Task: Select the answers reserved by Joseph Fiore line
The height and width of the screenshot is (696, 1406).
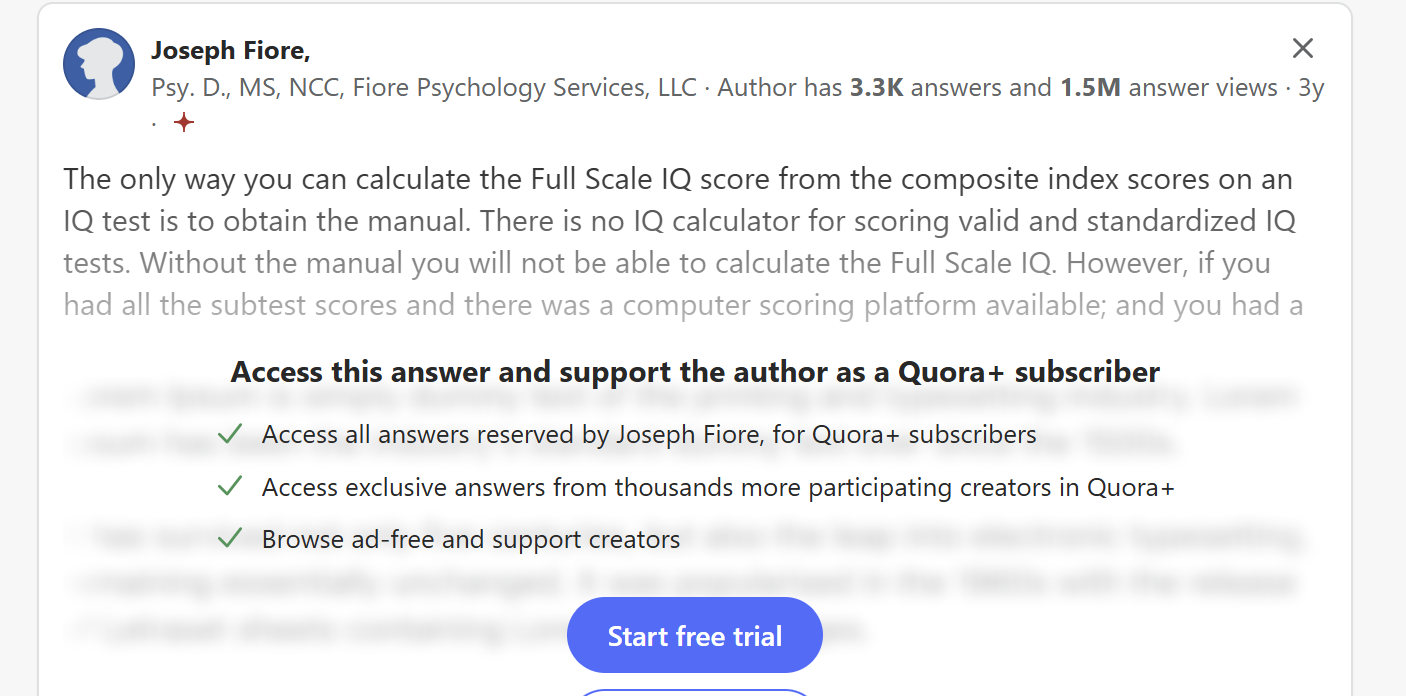Action: point(649,435)
